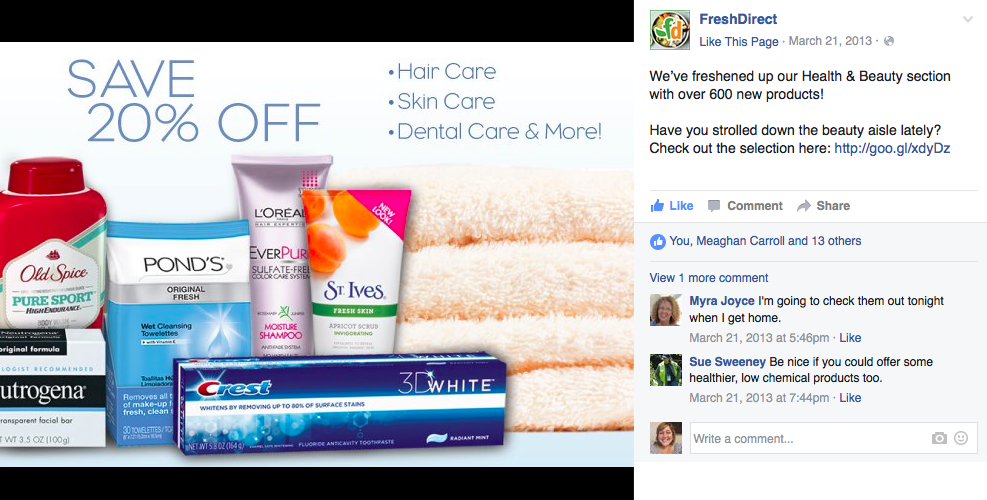987x500 pixels.
Task: Show the Meaghan Carroll and 13 others list
Action: [765, 241]
